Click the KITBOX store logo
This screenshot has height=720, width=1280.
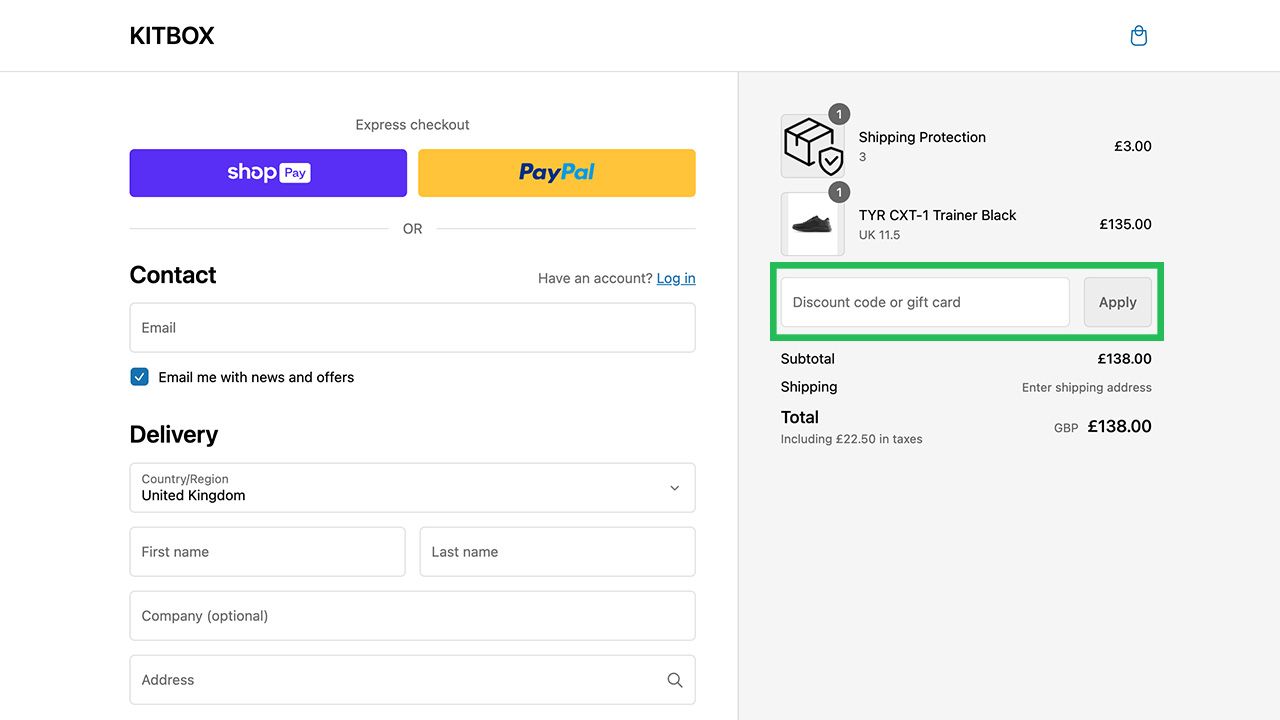point(172,36)
